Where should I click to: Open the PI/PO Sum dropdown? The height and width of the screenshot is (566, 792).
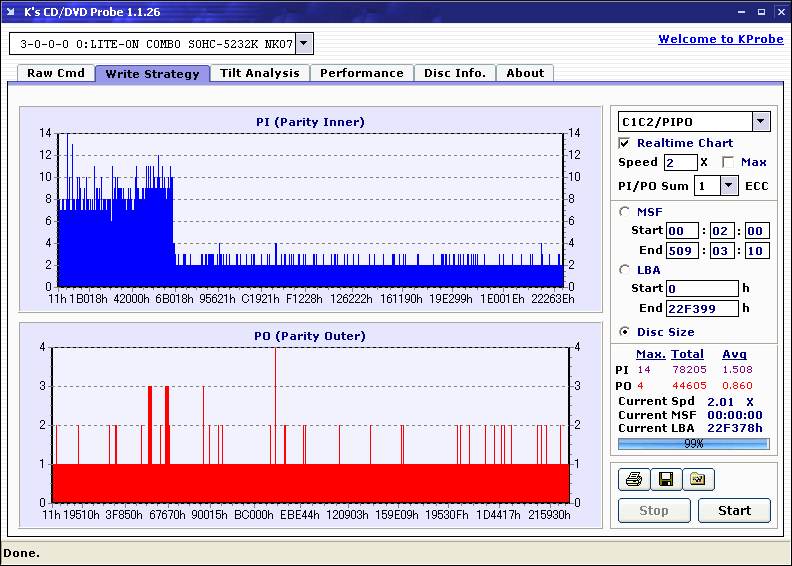[728, 186]
